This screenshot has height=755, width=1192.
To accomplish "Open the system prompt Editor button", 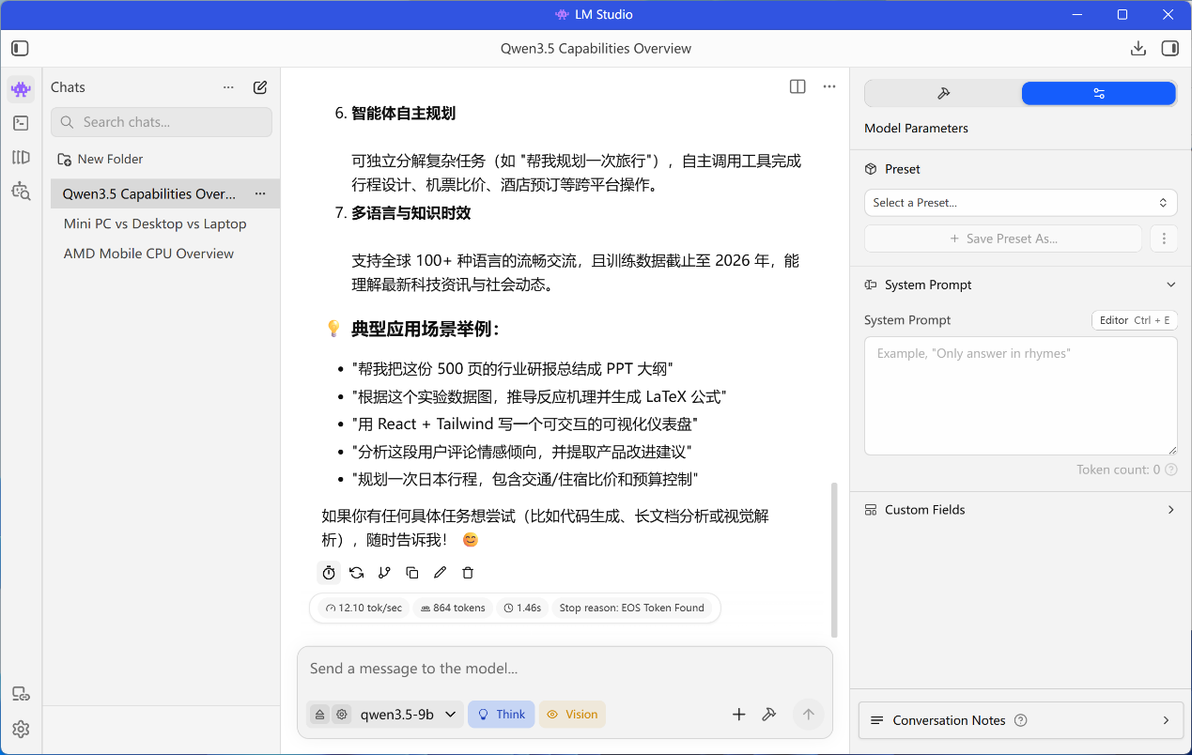I will click(x=1134, y=320).
